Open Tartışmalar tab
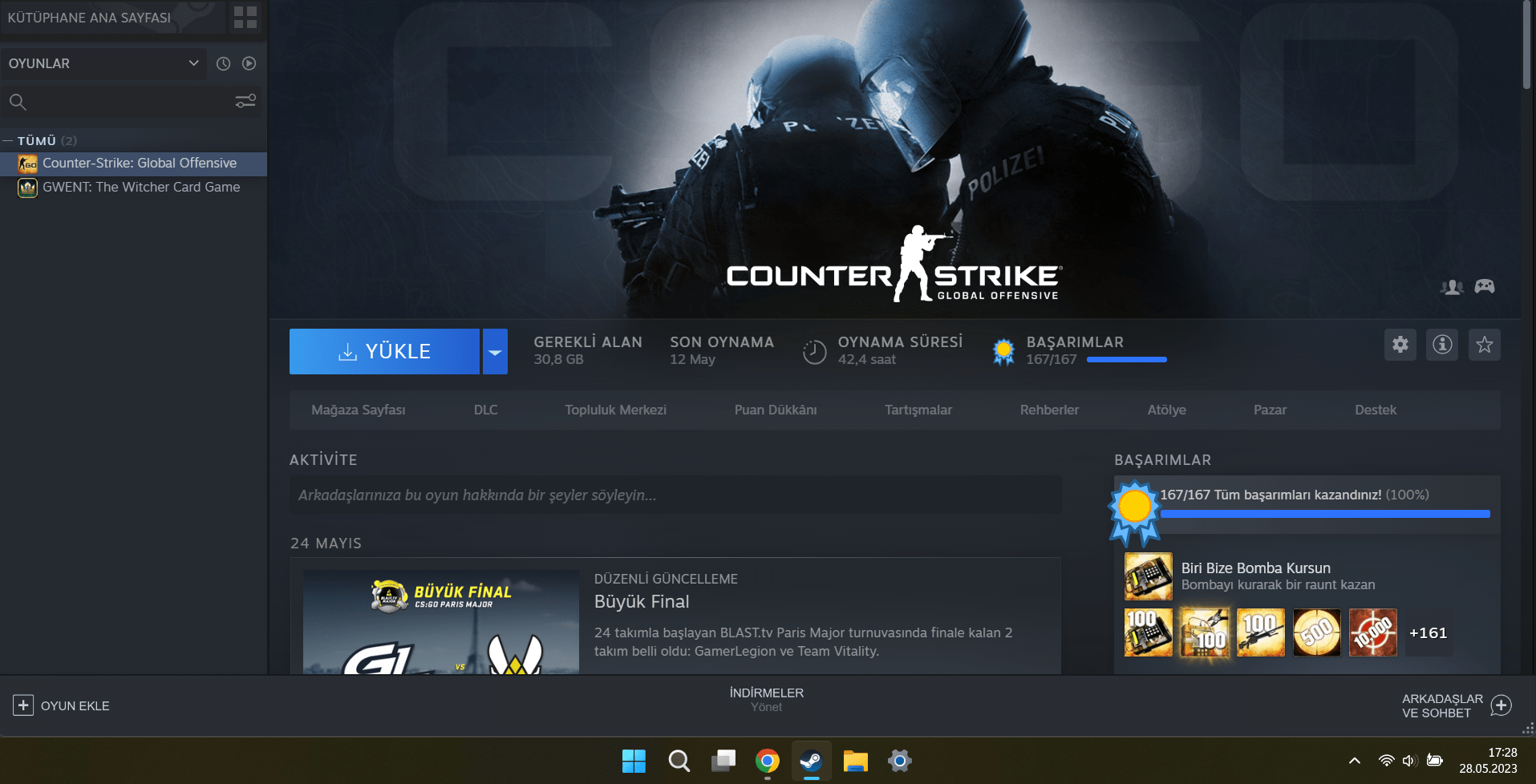The width and height of the screenshot is (1536, 784). pyautogui.click(x=918, y=410)
